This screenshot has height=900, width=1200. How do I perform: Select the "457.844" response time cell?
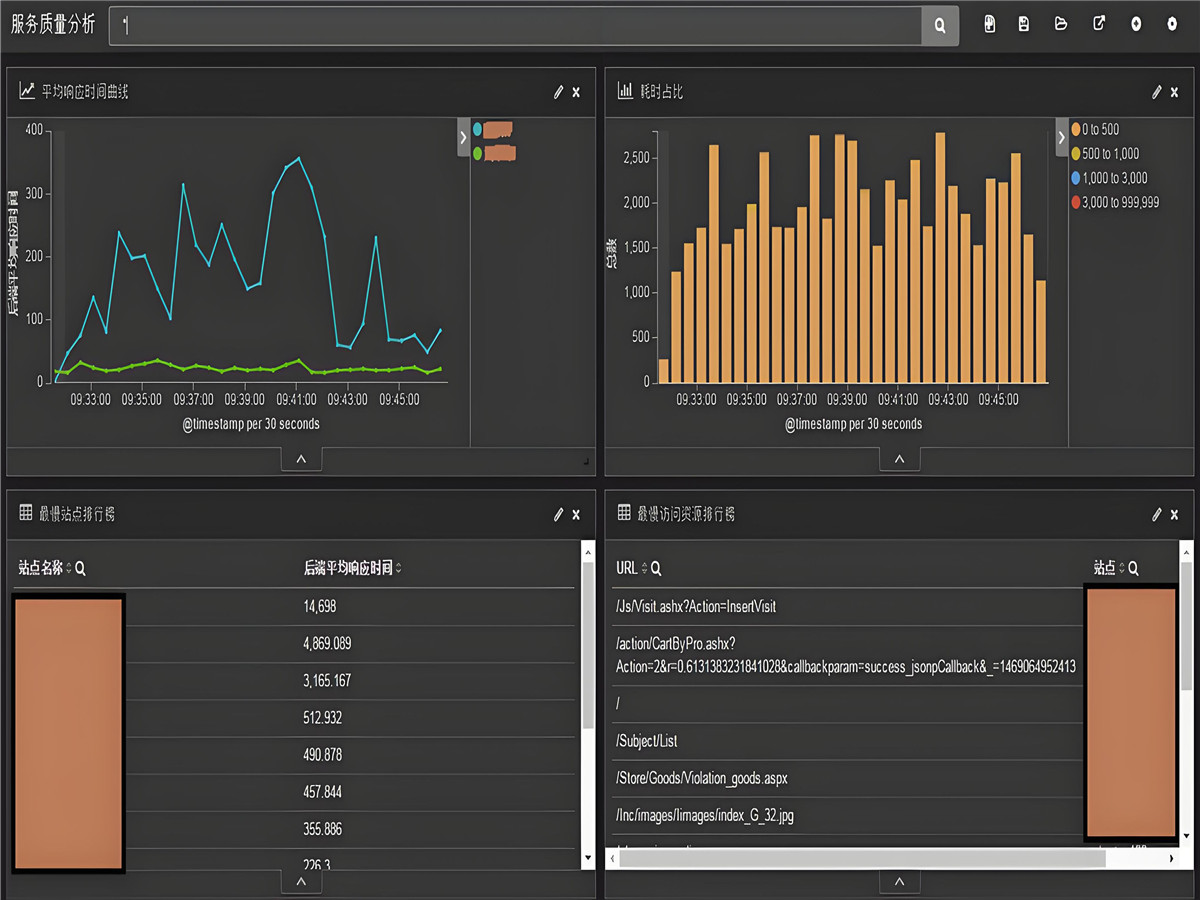(x=322, y=791)
